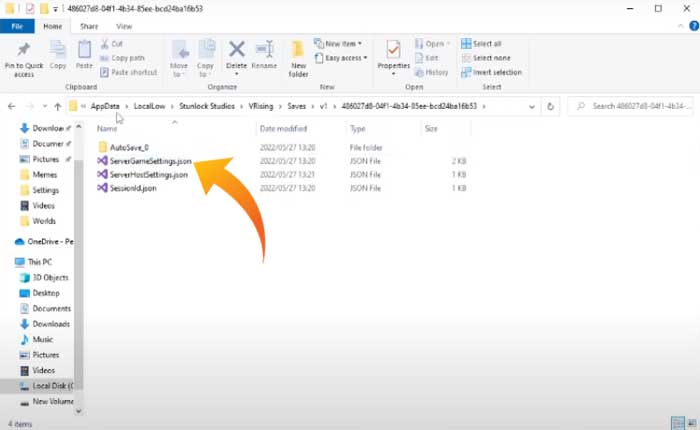The height and width of the screenshot is (430, 700).
Task: Click the Rename icon in ribbon
Action: click(264, 53)
